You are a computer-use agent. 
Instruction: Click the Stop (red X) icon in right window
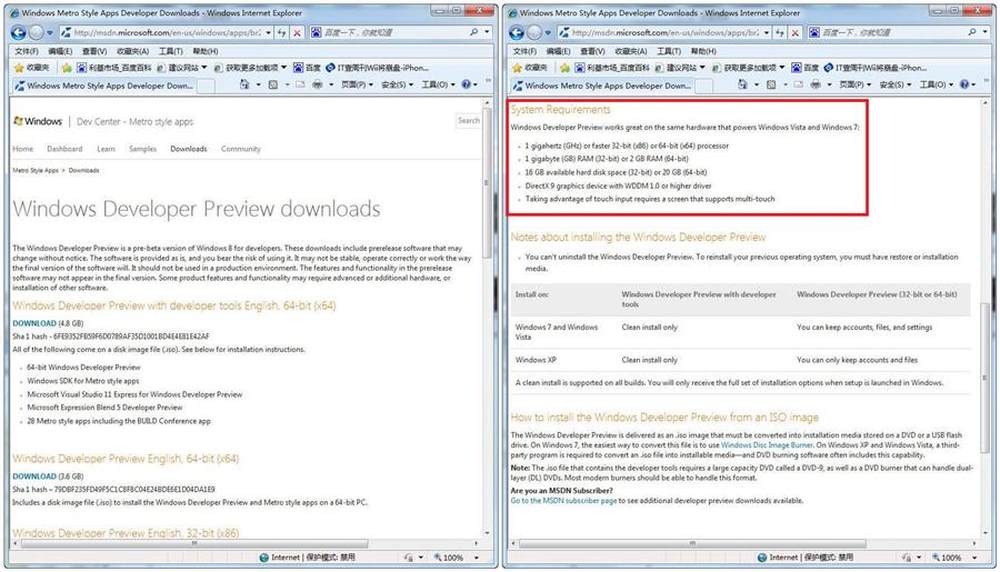[x=795, y=33]
